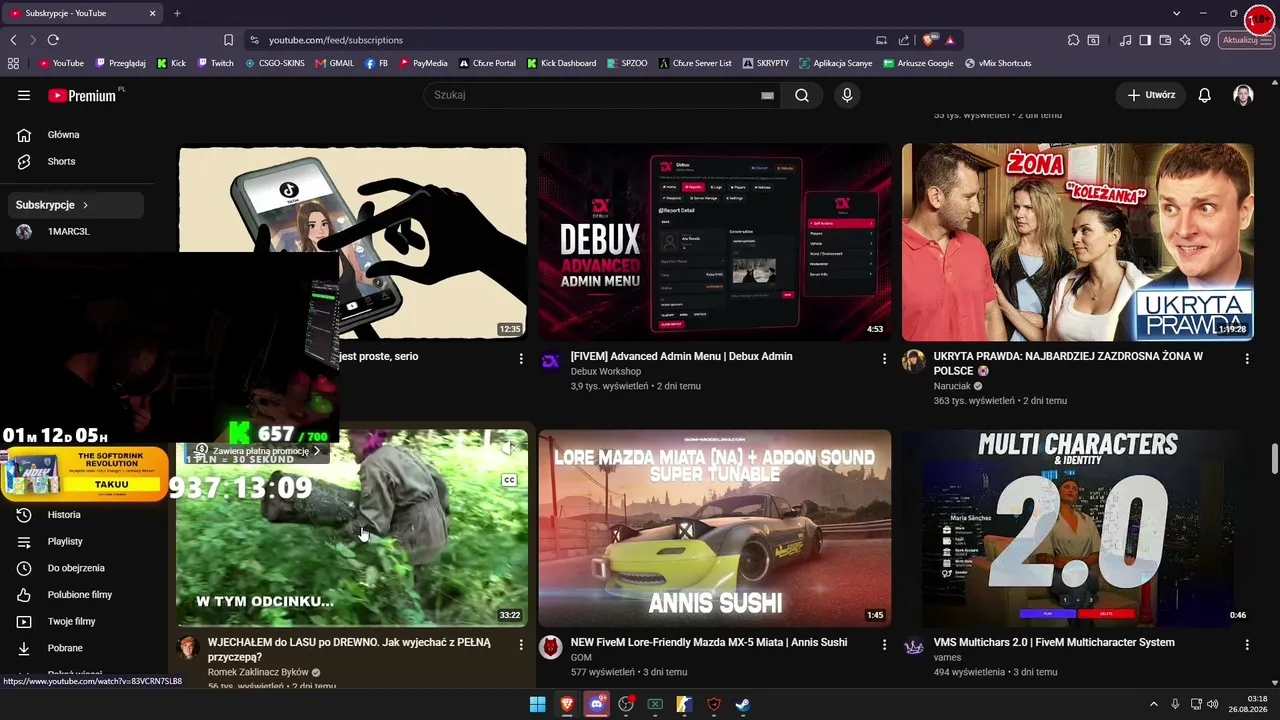
Task: Go back in the browser
Action: [x=13, y=40]
